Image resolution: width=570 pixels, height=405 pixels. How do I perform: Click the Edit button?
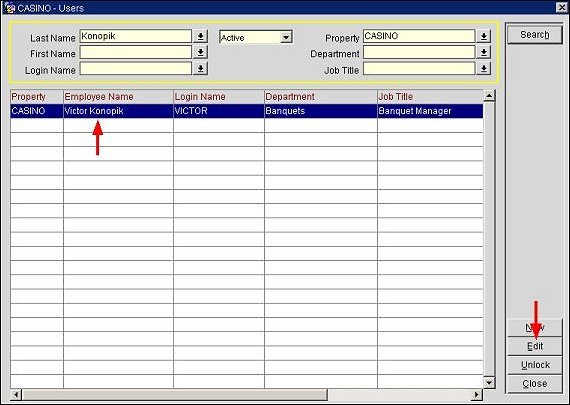(x=534, y=346)
